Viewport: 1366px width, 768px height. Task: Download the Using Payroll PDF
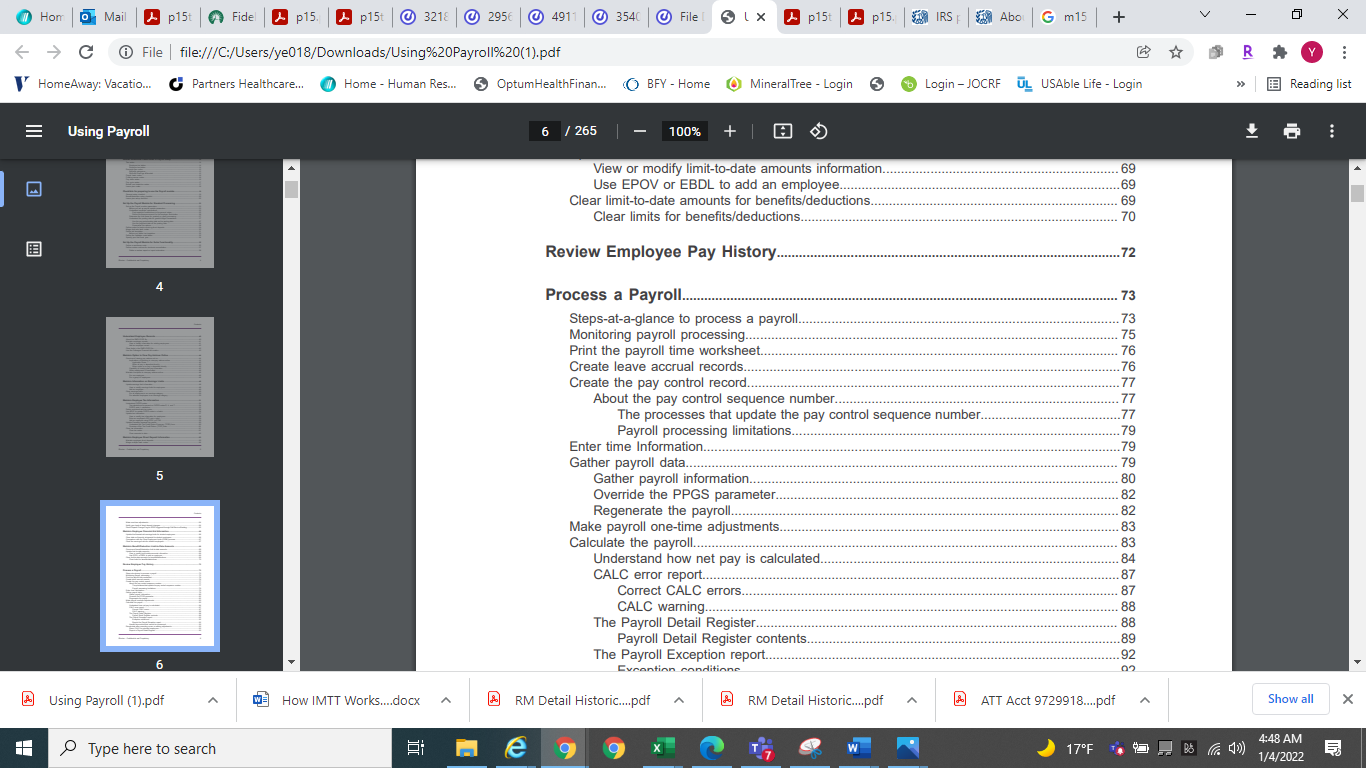tap(1252, 131)
